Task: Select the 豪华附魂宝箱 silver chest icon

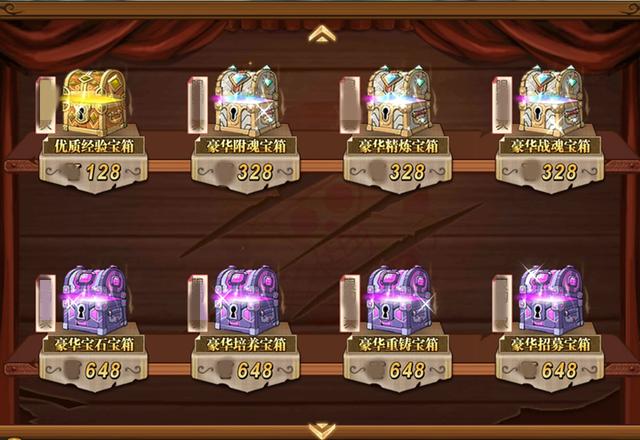Action: [247, 101]
